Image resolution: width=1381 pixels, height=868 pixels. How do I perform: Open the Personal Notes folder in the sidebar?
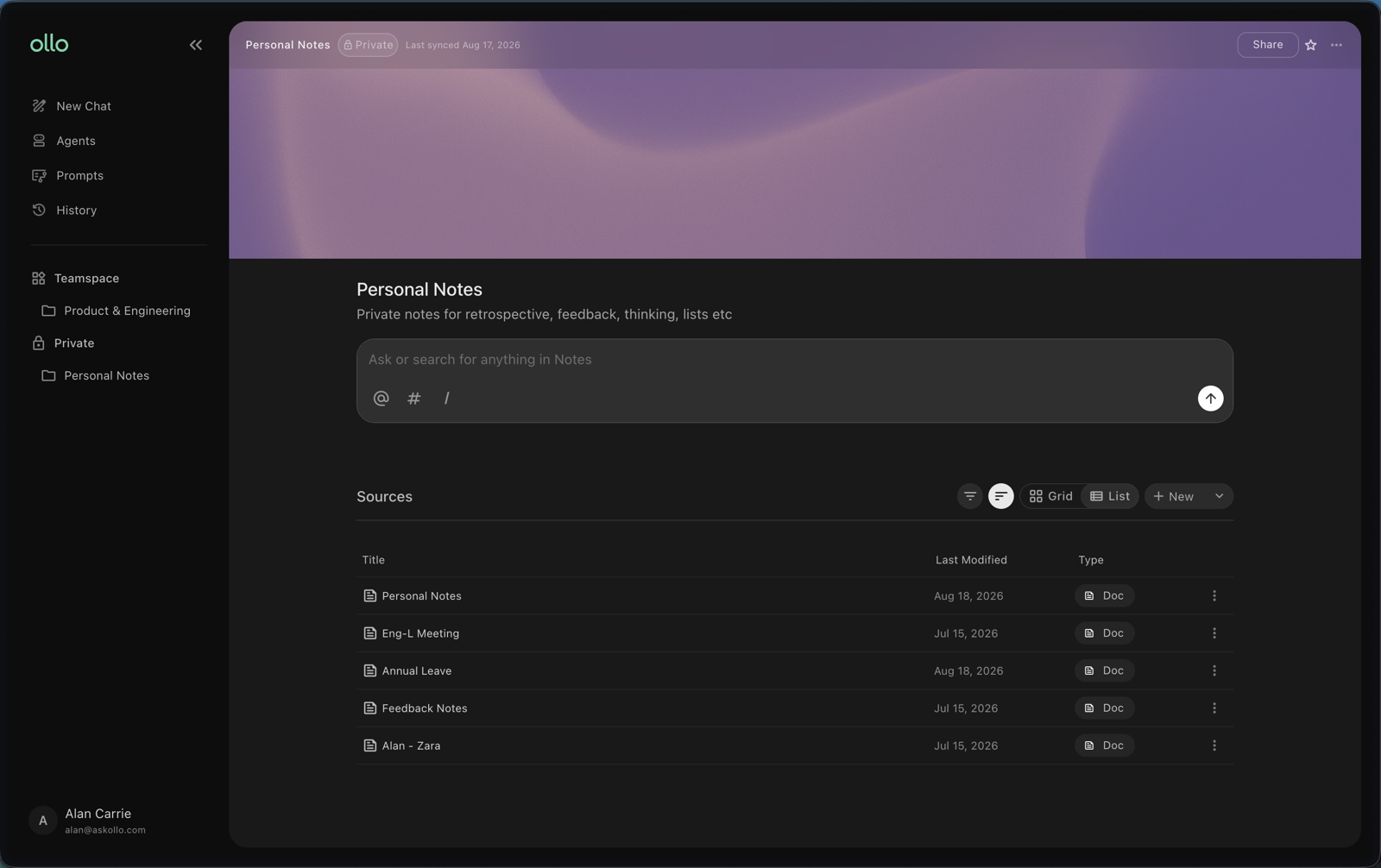(x=95, y=375)
